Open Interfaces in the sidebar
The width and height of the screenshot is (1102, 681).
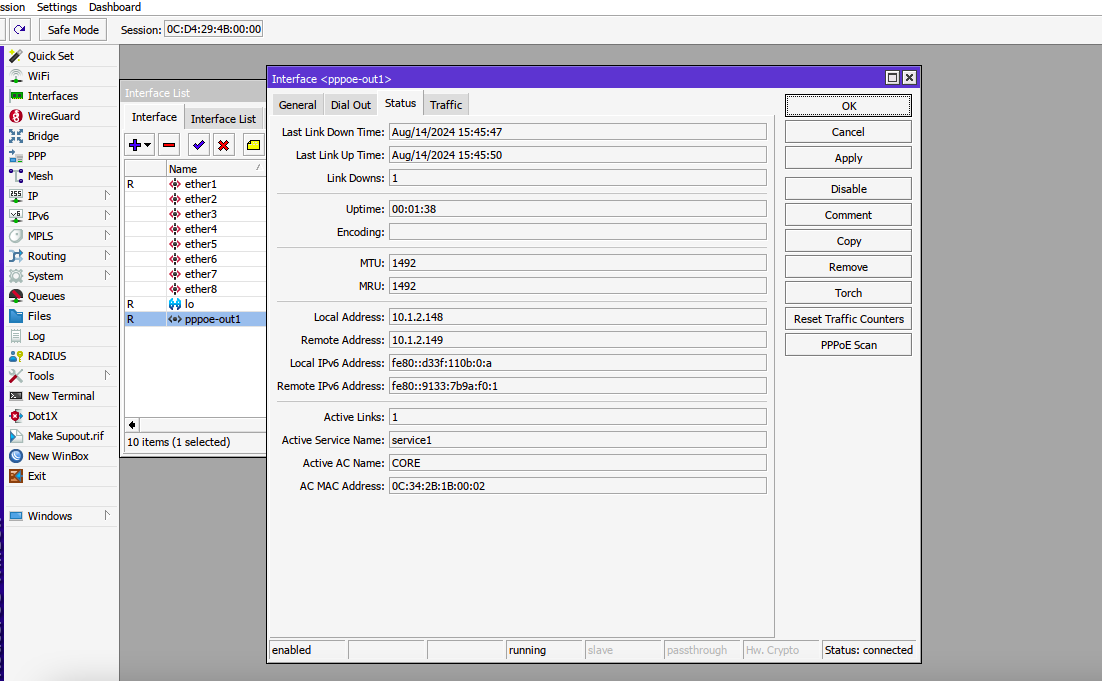53,96
